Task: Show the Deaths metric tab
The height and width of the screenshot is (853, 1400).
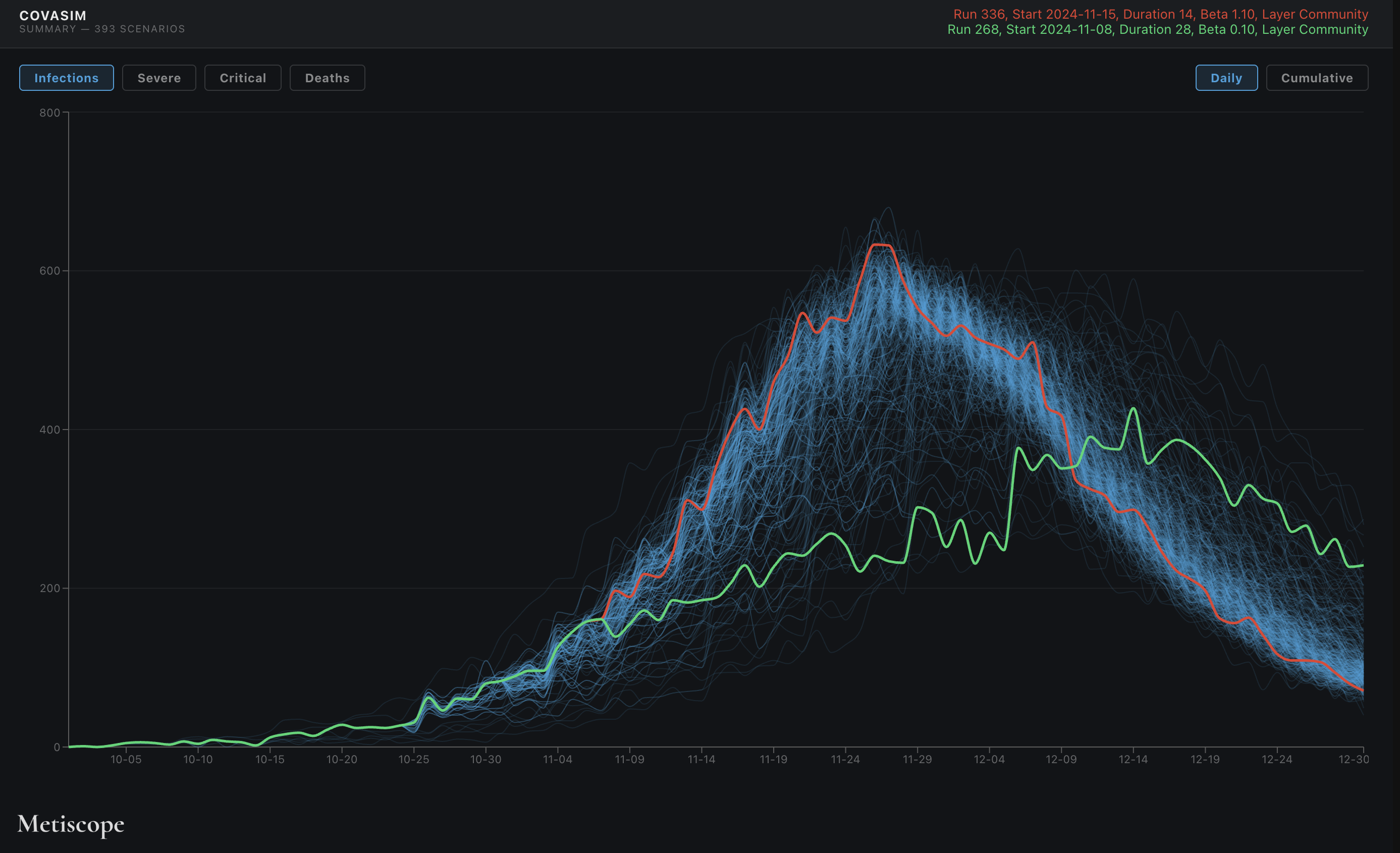Action: point(327,78)
